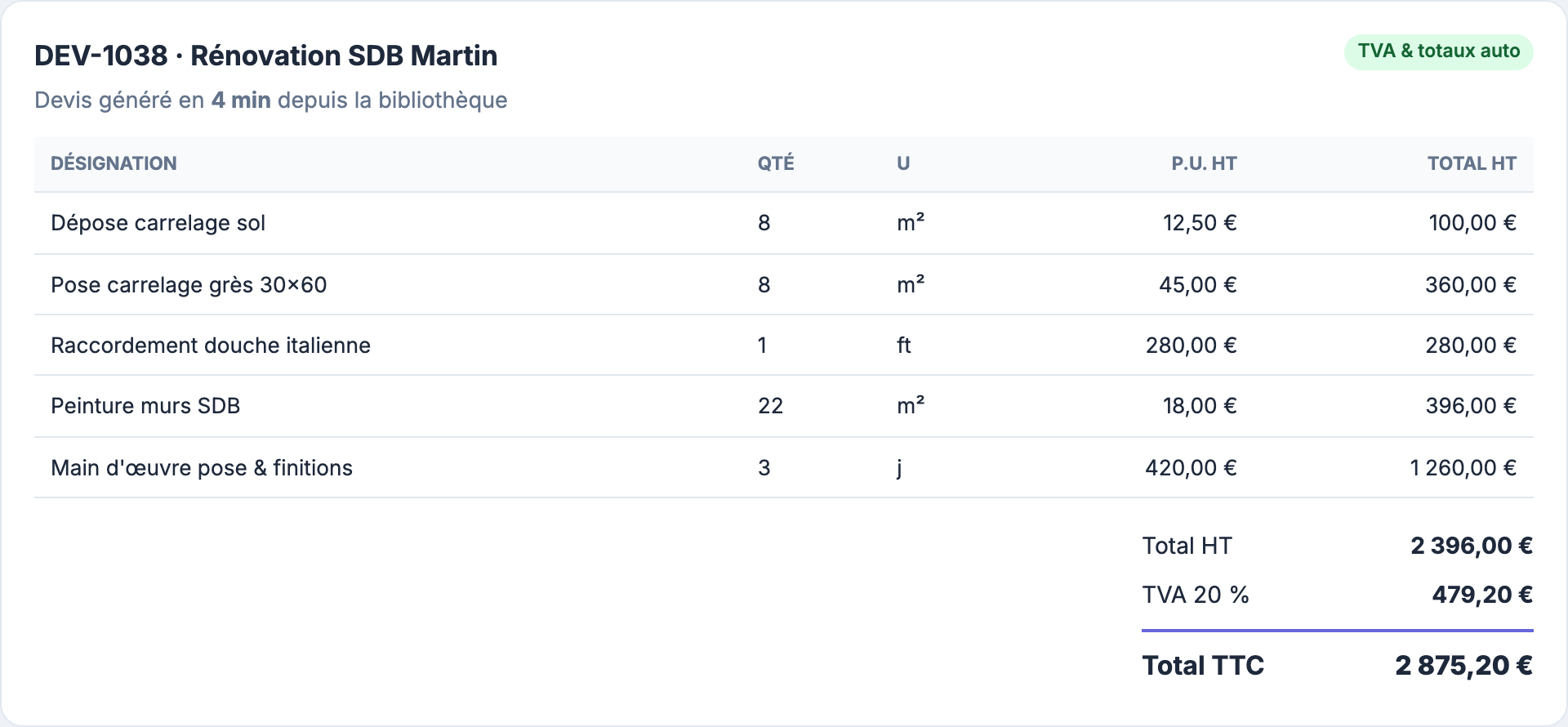Click the 1 260,00 € line total
The width and height of the screenshot is (1568, 727).
(x=1463, y=468)
